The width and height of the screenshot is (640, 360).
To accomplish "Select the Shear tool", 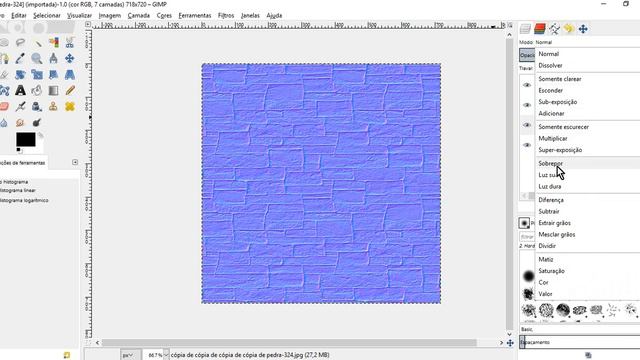I will pos(53,75).
